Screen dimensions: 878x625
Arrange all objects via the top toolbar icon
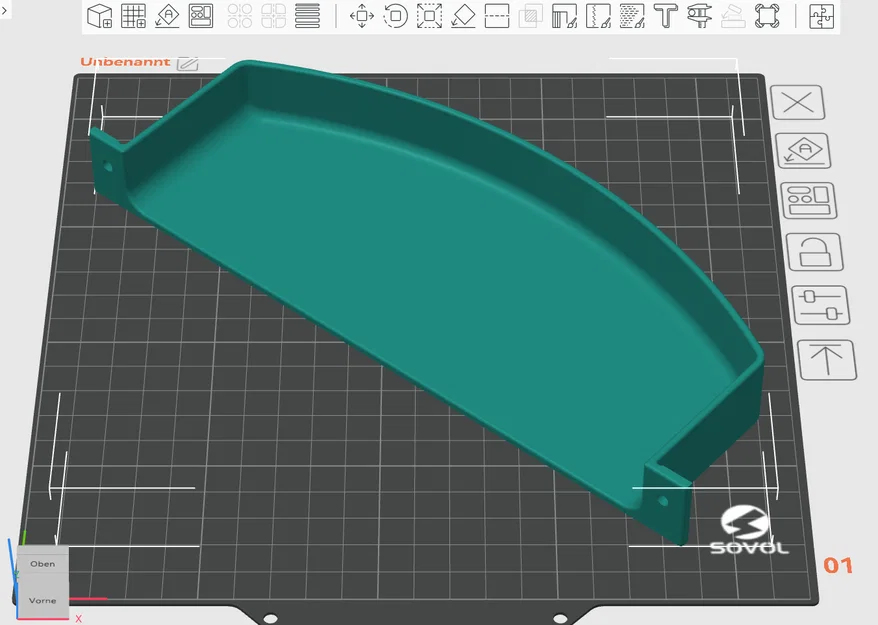(x=201, y=16)
